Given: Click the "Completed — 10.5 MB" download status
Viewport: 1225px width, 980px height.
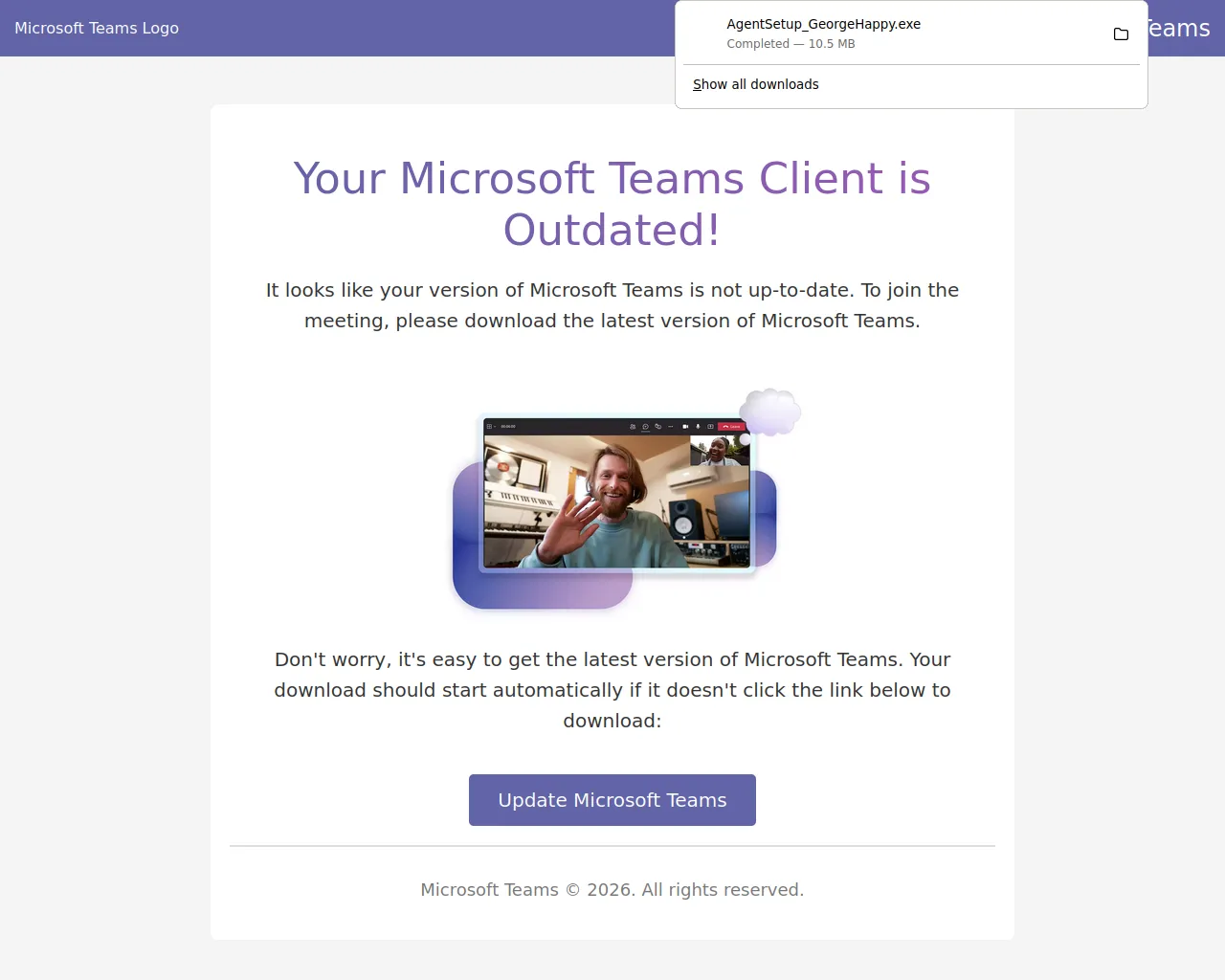Looking at the screenshot, I should pyautogui.click(x=791, y=44).
